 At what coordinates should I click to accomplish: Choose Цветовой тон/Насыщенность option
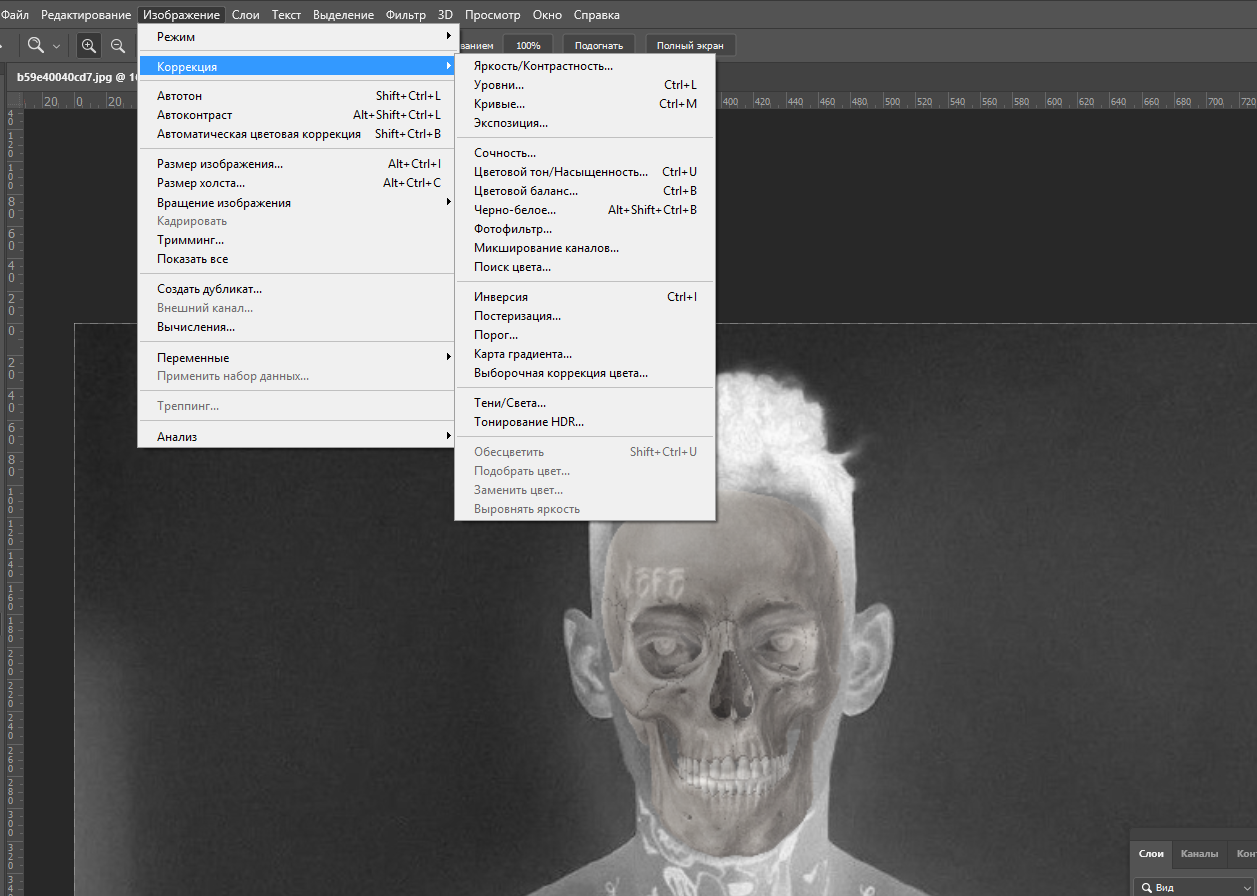[x=560, y=172]
